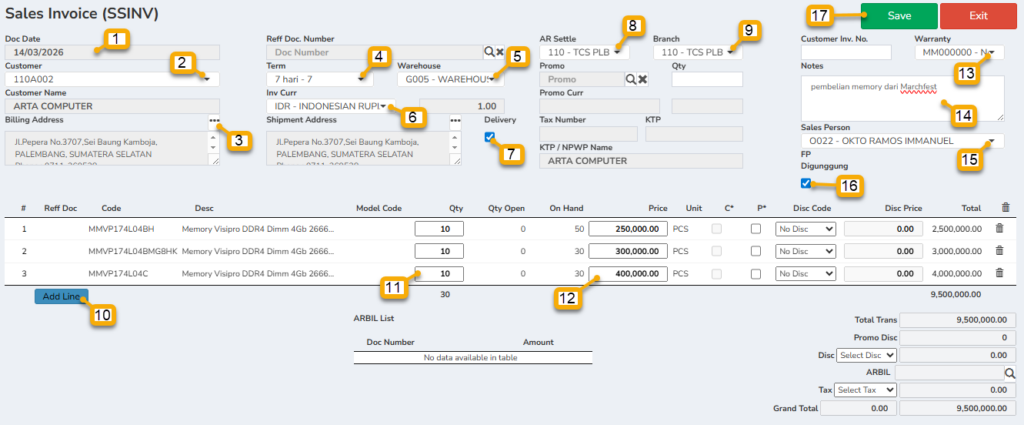Click the Reff Doc. Number search magnifier
Screen dimensions: 1024x425
tap(490, 50)
